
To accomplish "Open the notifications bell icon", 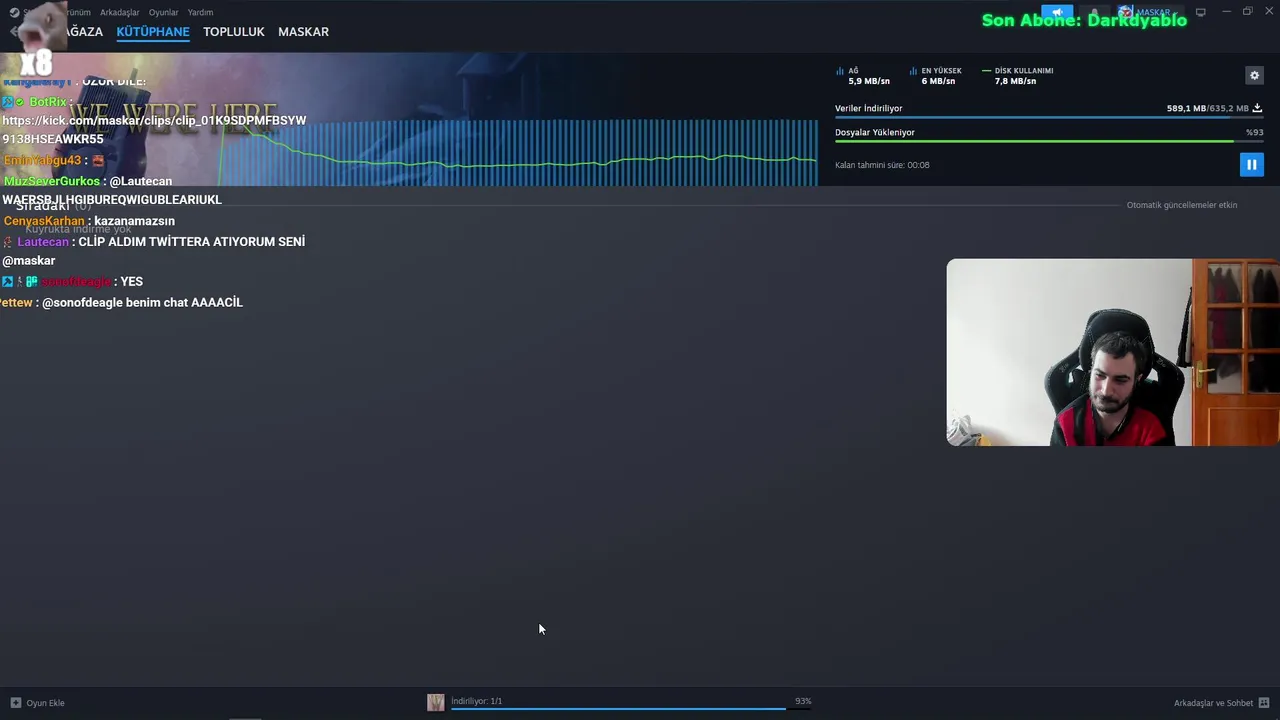I will point(1093,12).
